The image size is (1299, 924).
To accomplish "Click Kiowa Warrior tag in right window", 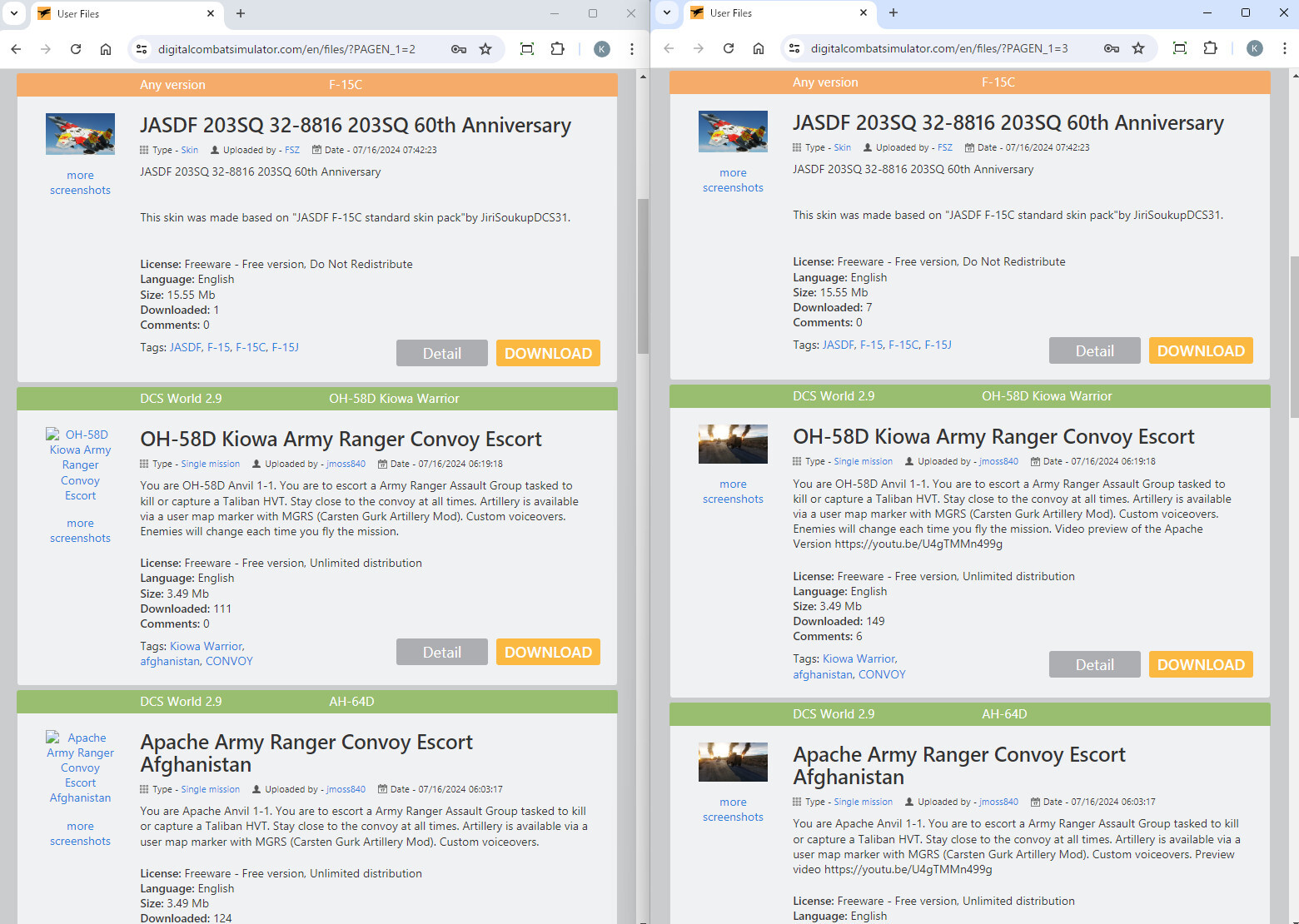I will (x=859, y=658).
